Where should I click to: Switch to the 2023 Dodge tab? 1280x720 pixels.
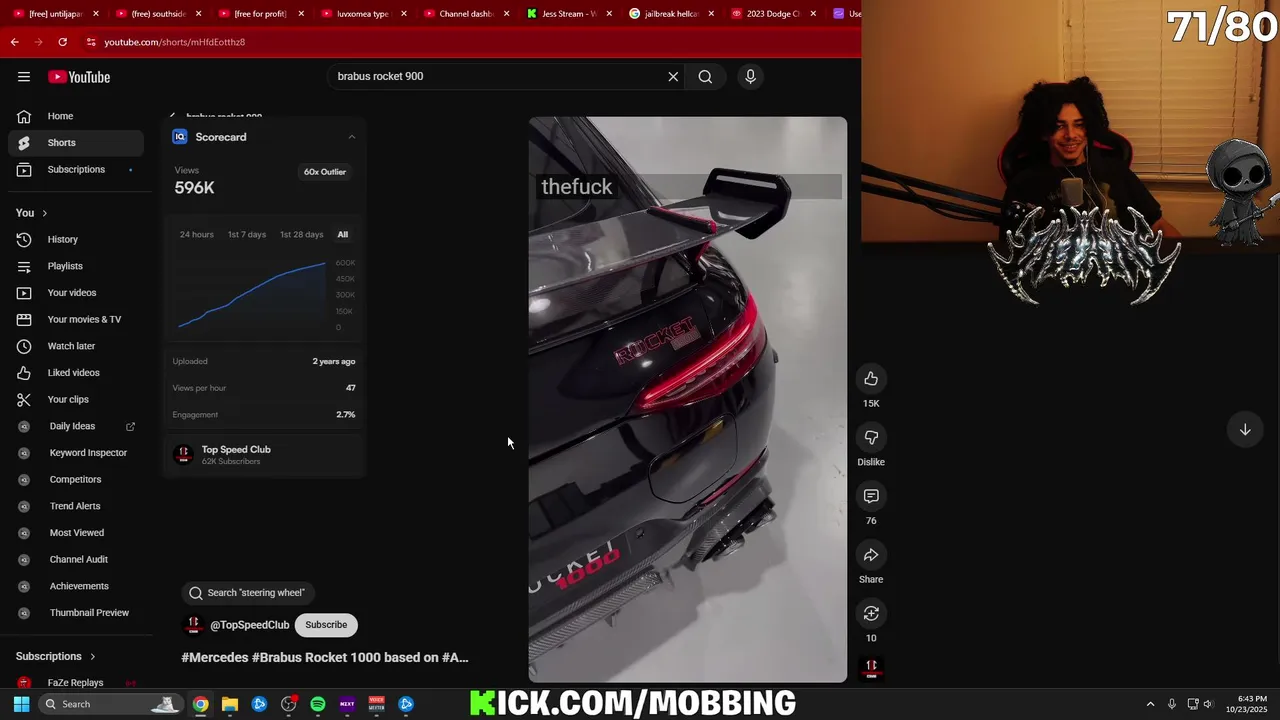(774, 14)
